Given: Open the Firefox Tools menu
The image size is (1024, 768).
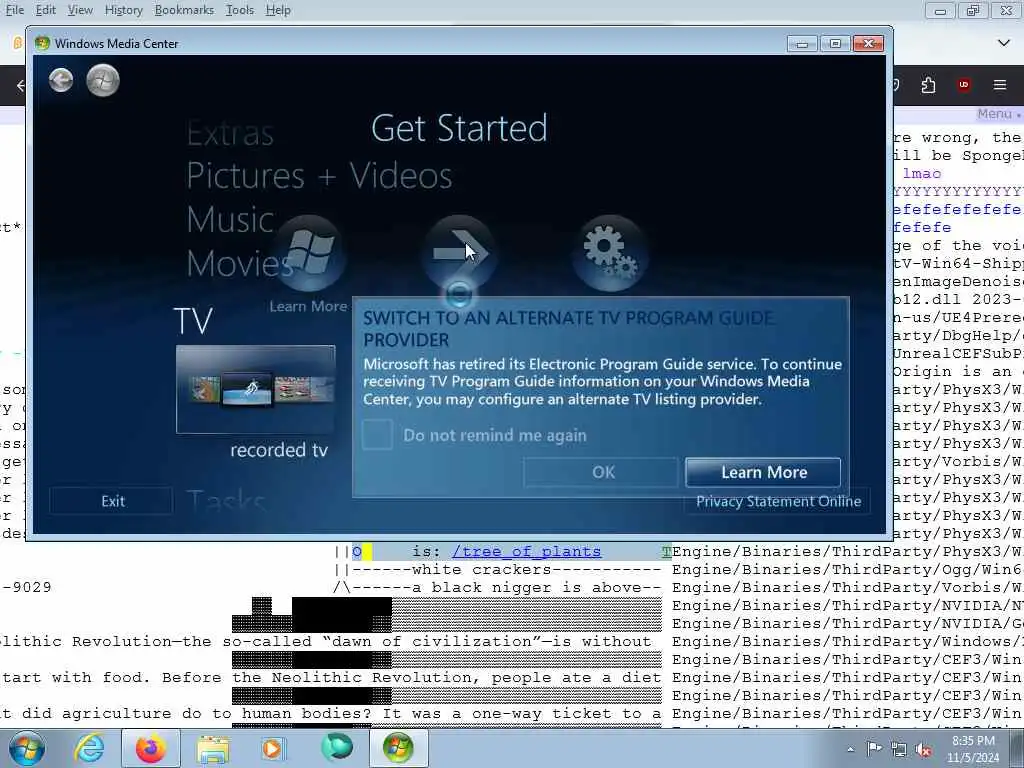Looking at the screenshot, I should (x=240, y=10).
